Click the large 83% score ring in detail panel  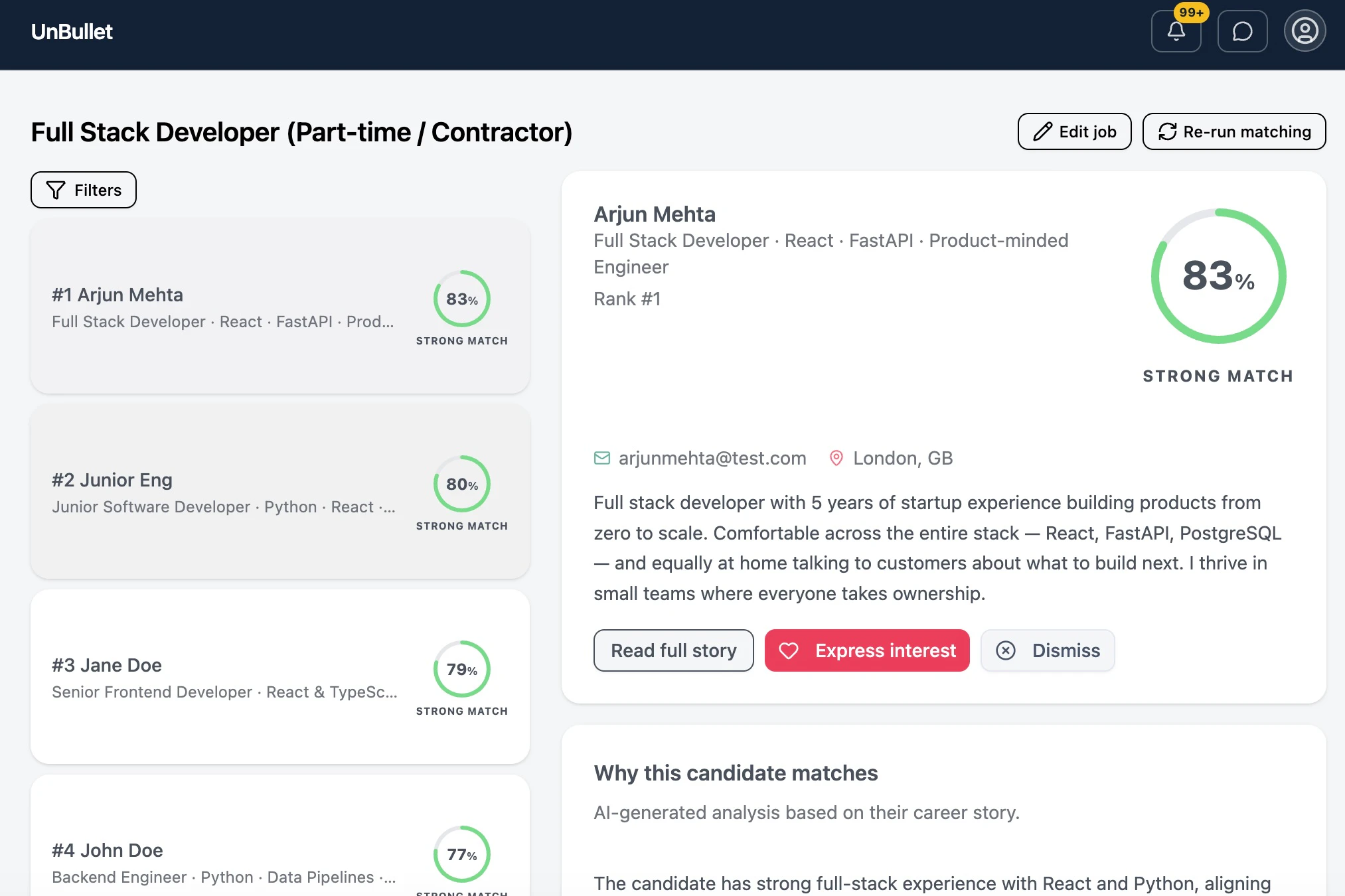click(x=1219, y=276)
